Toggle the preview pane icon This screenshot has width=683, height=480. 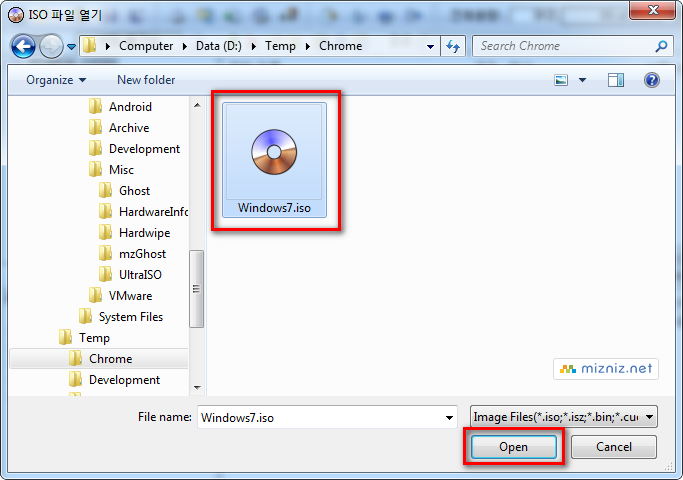615,80
